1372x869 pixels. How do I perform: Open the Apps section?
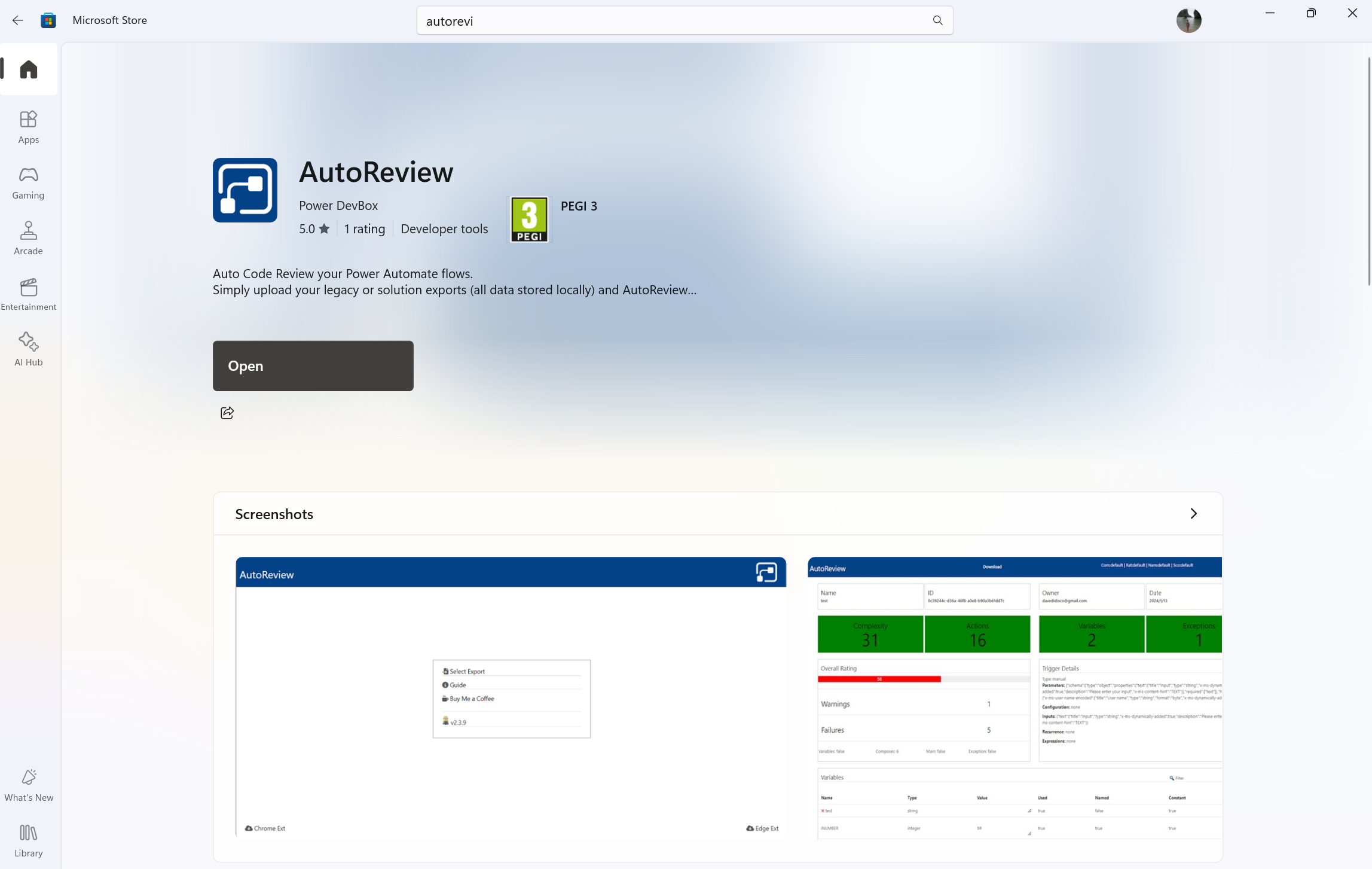pyautogui.click(x=29, y=127)
